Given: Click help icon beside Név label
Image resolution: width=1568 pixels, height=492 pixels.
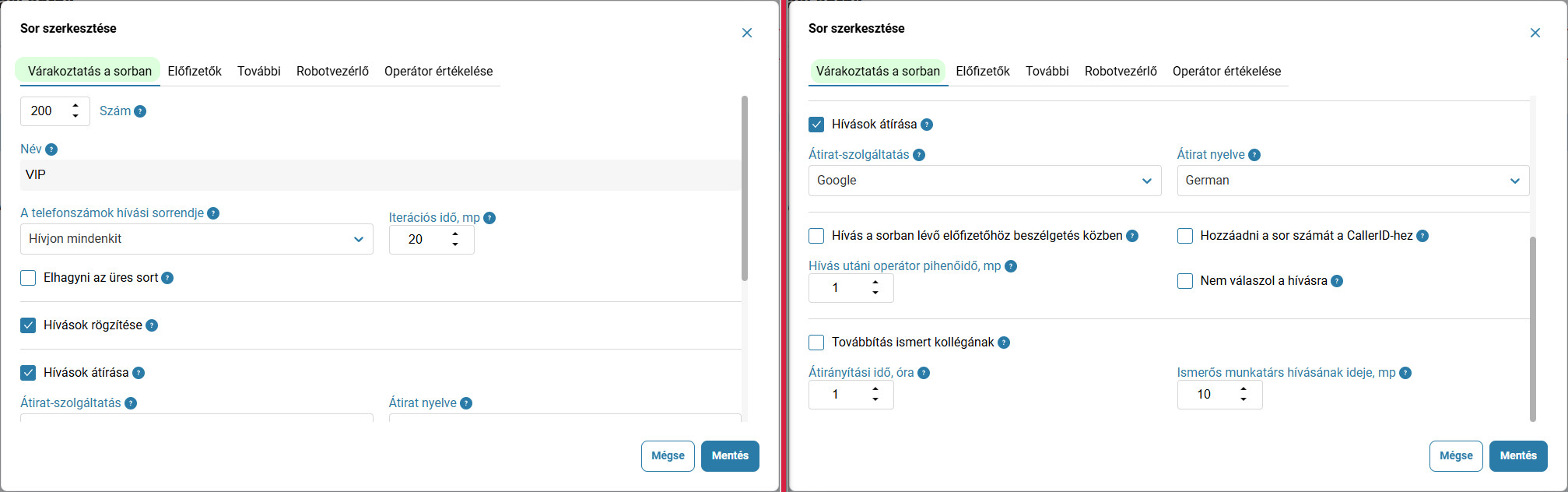Looking at the screenshot, I should click(51, 149).
